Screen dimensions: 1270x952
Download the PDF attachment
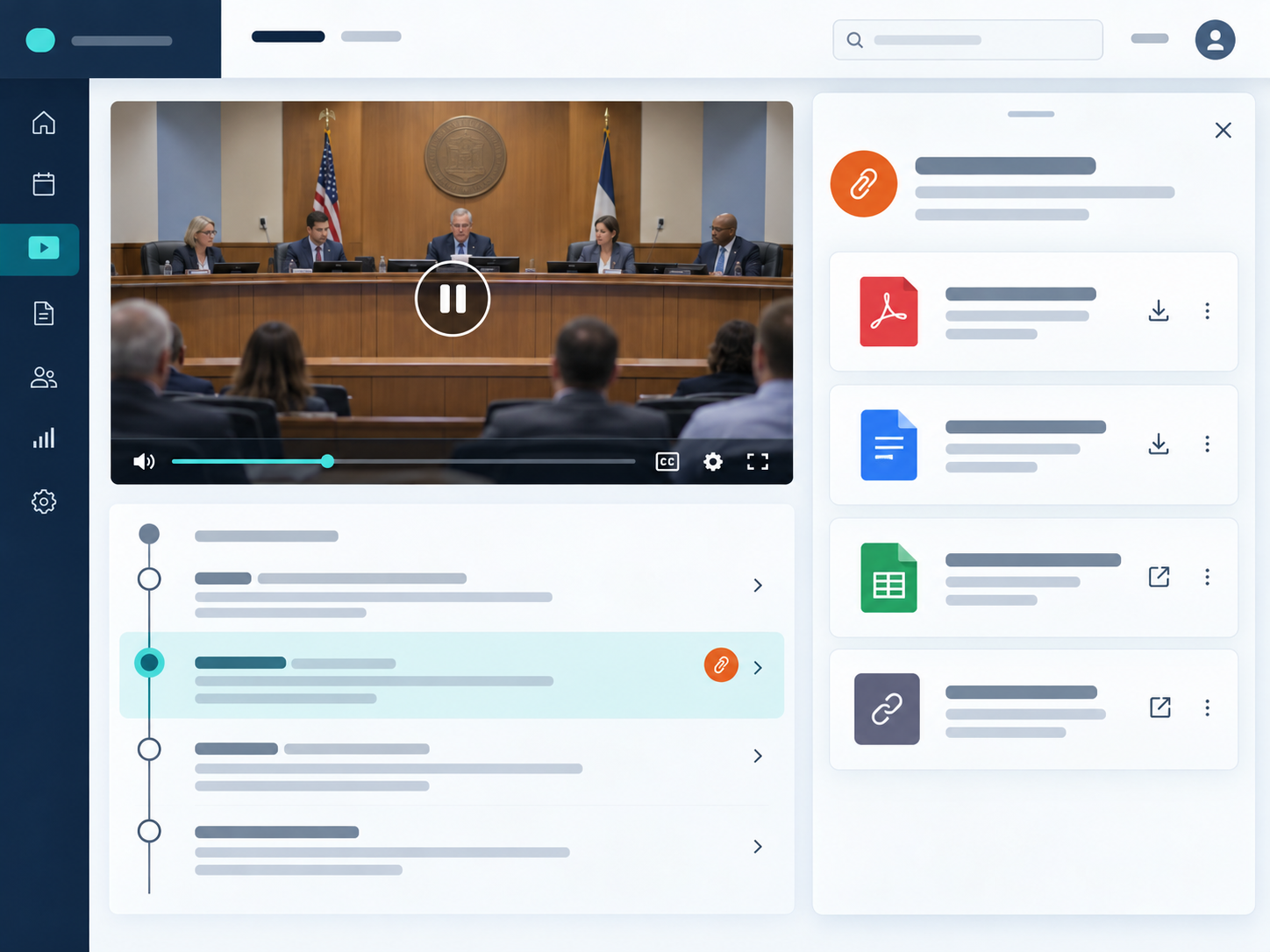pos(1159,311)
